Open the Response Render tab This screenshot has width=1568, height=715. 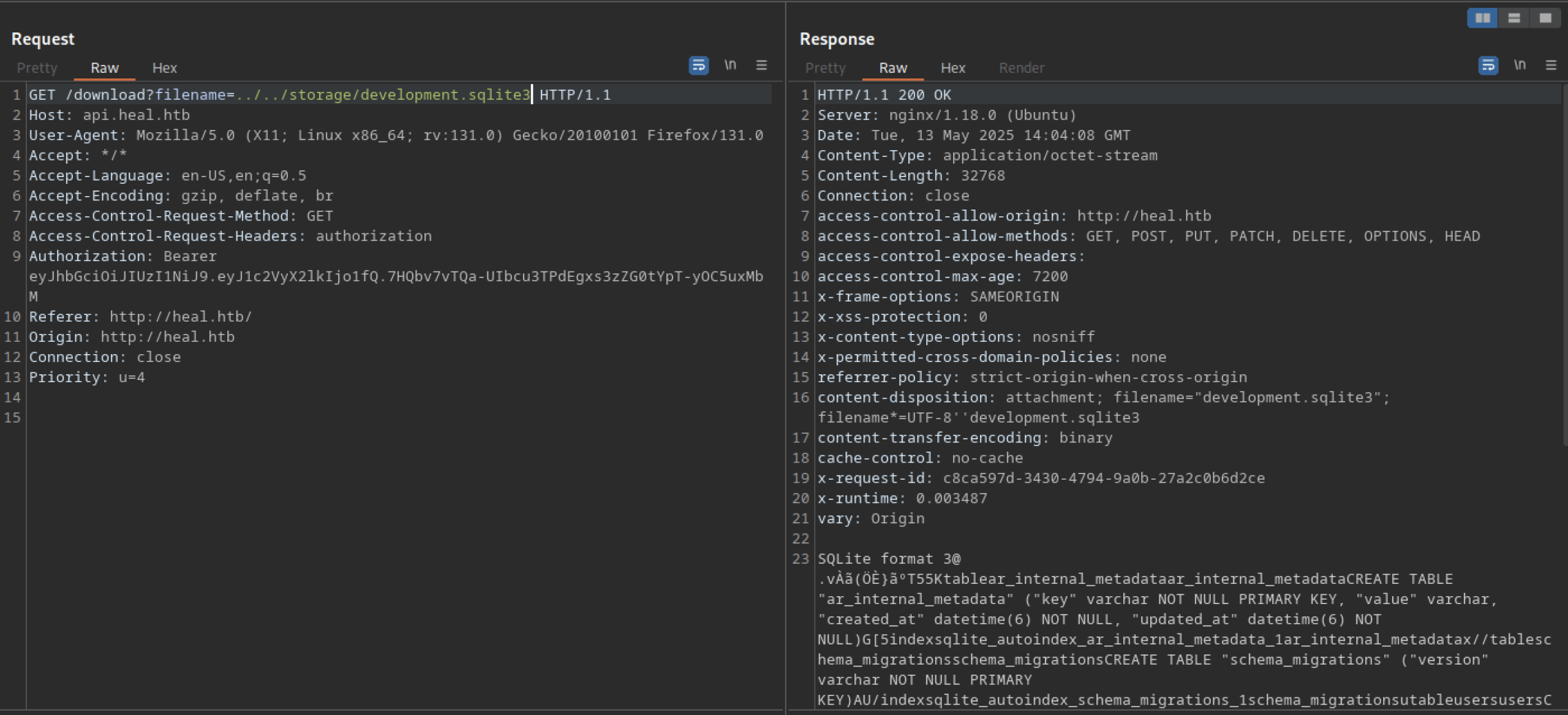1021,68
